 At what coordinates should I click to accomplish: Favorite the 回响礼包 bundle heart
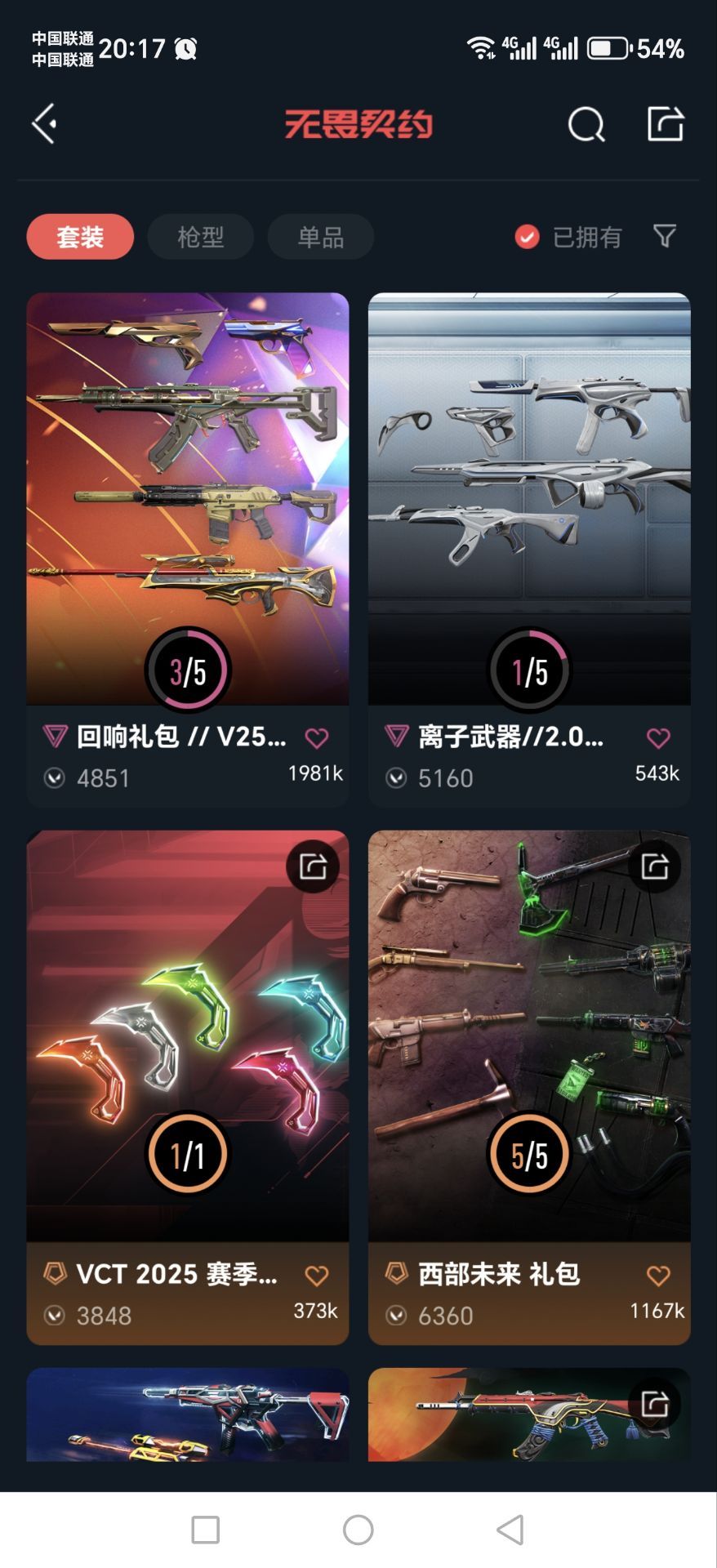coord(317,738)
